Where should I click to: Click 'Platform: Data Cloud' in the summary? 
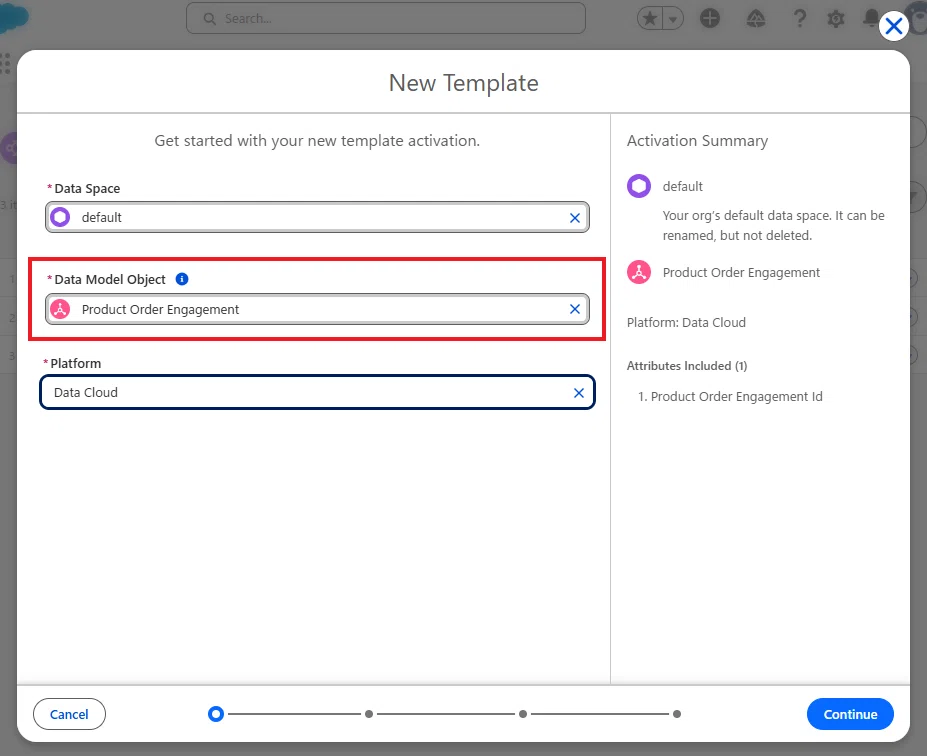pyautogui.click(x=686, y=323)
